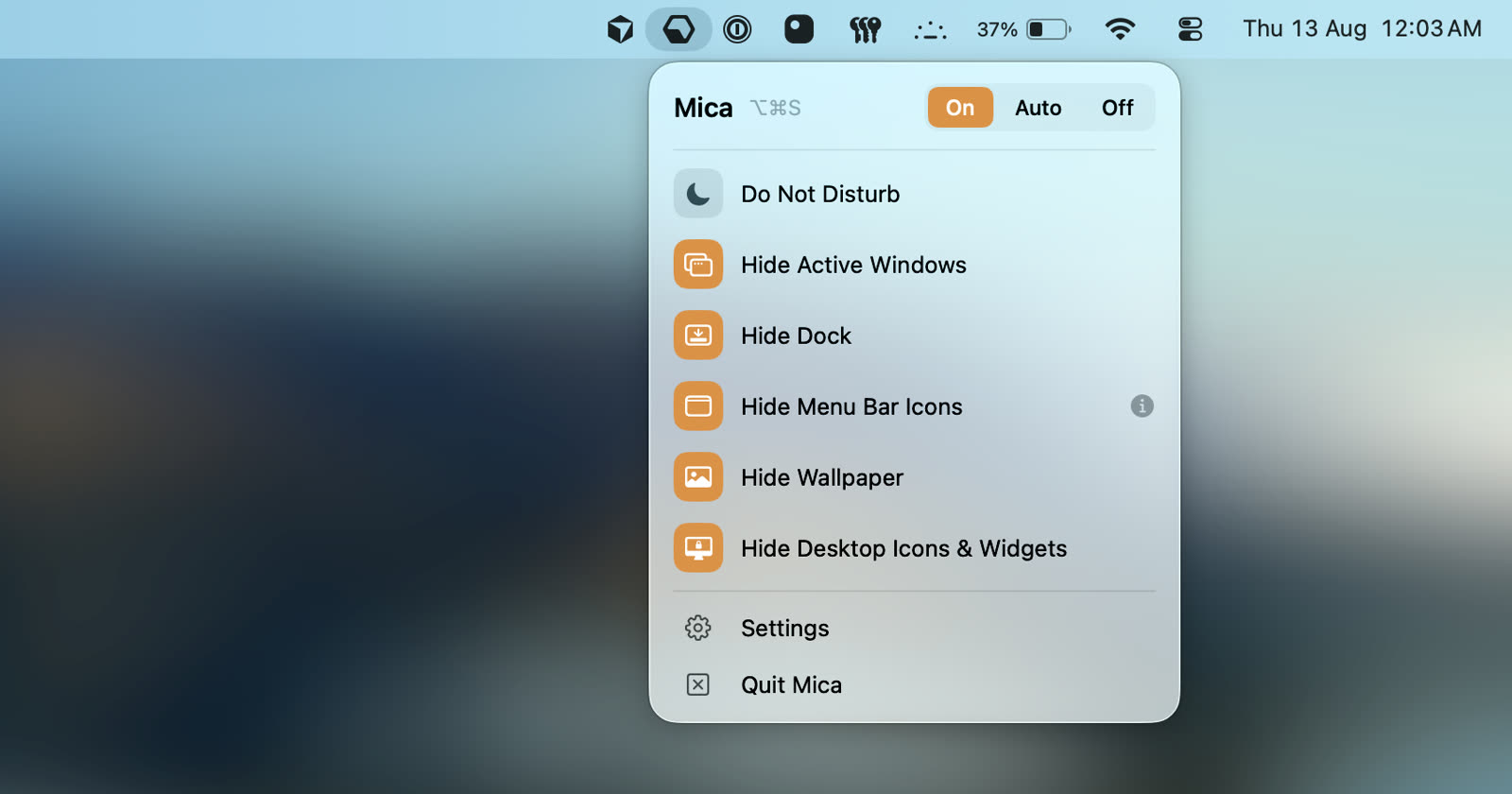Click the Settings gear icon
Screen dimensions: 1512x794
click(698, 629)
